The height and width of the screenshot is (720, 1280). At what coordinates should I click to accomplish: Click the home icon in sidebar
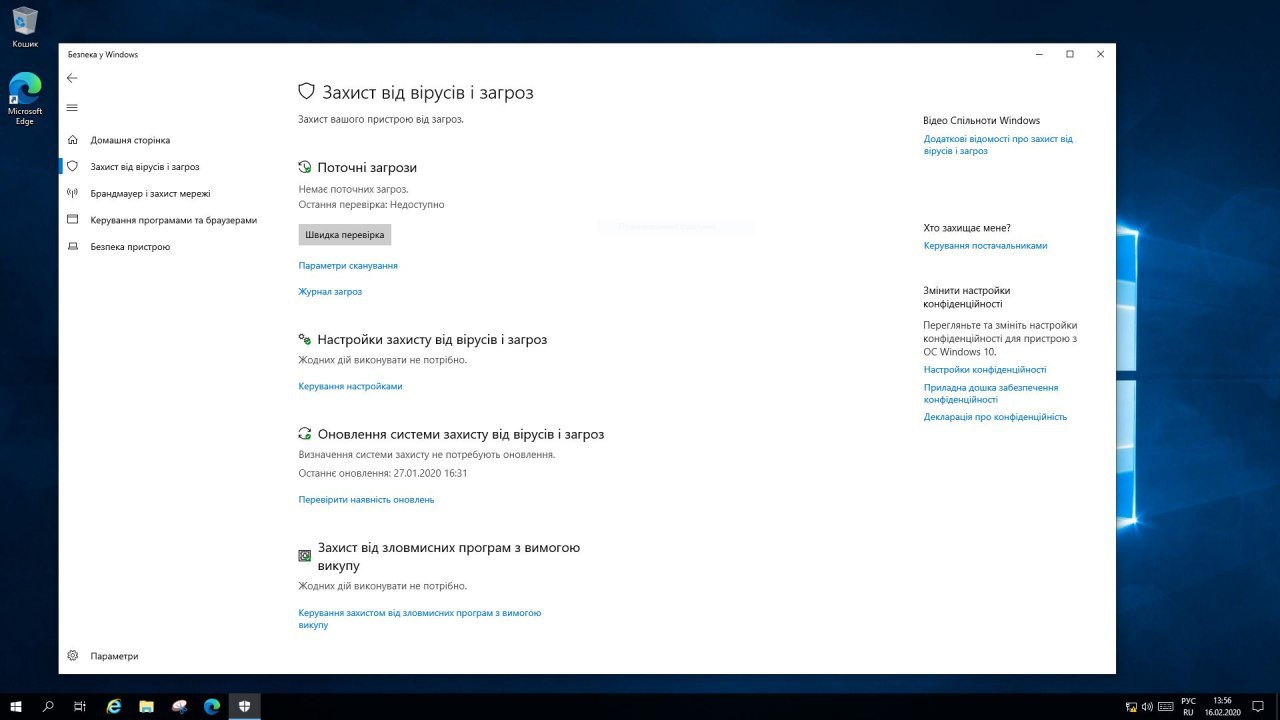72,140
